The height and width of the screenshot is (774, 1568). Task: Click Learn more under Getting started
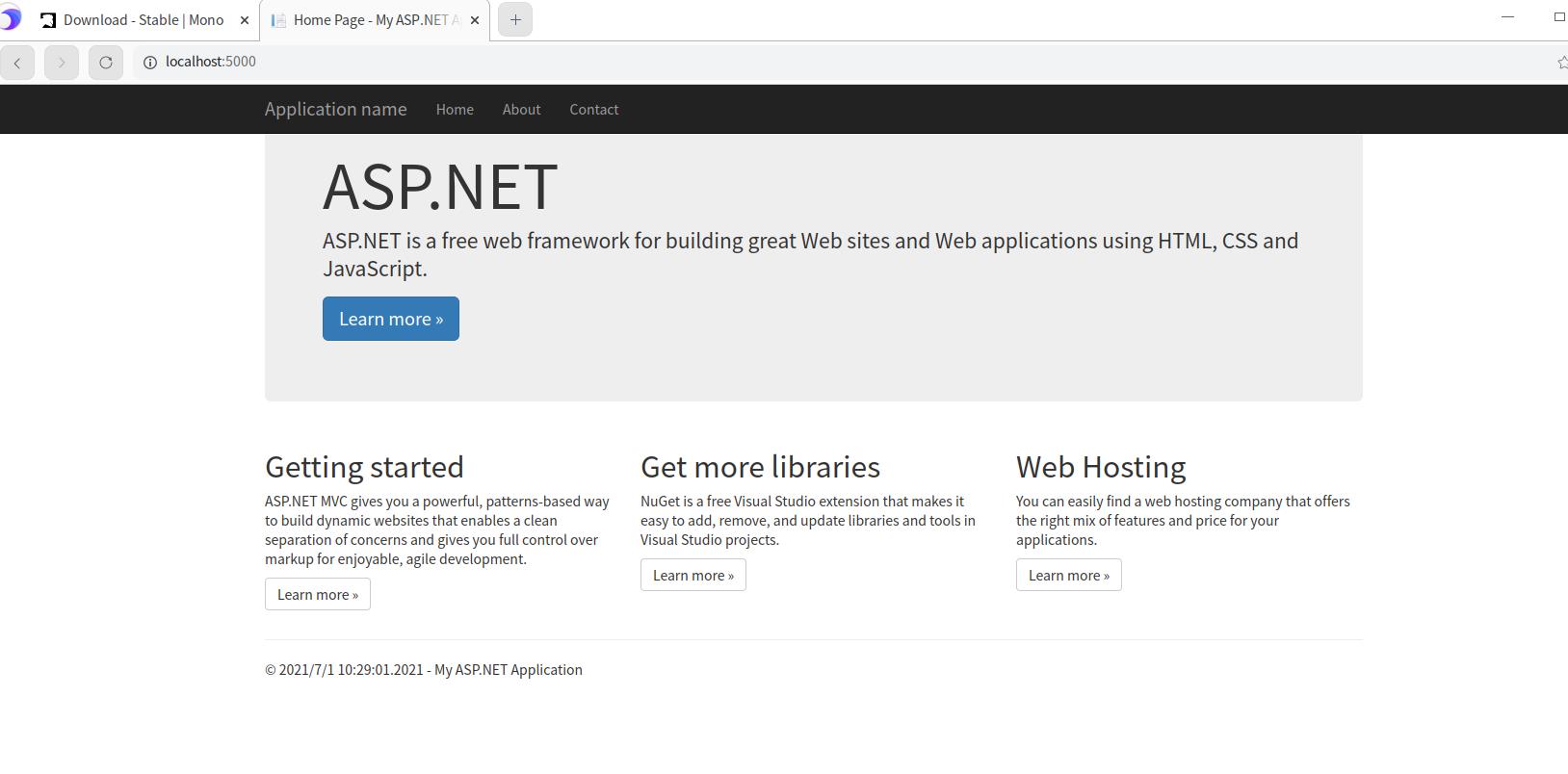point(318,594)
